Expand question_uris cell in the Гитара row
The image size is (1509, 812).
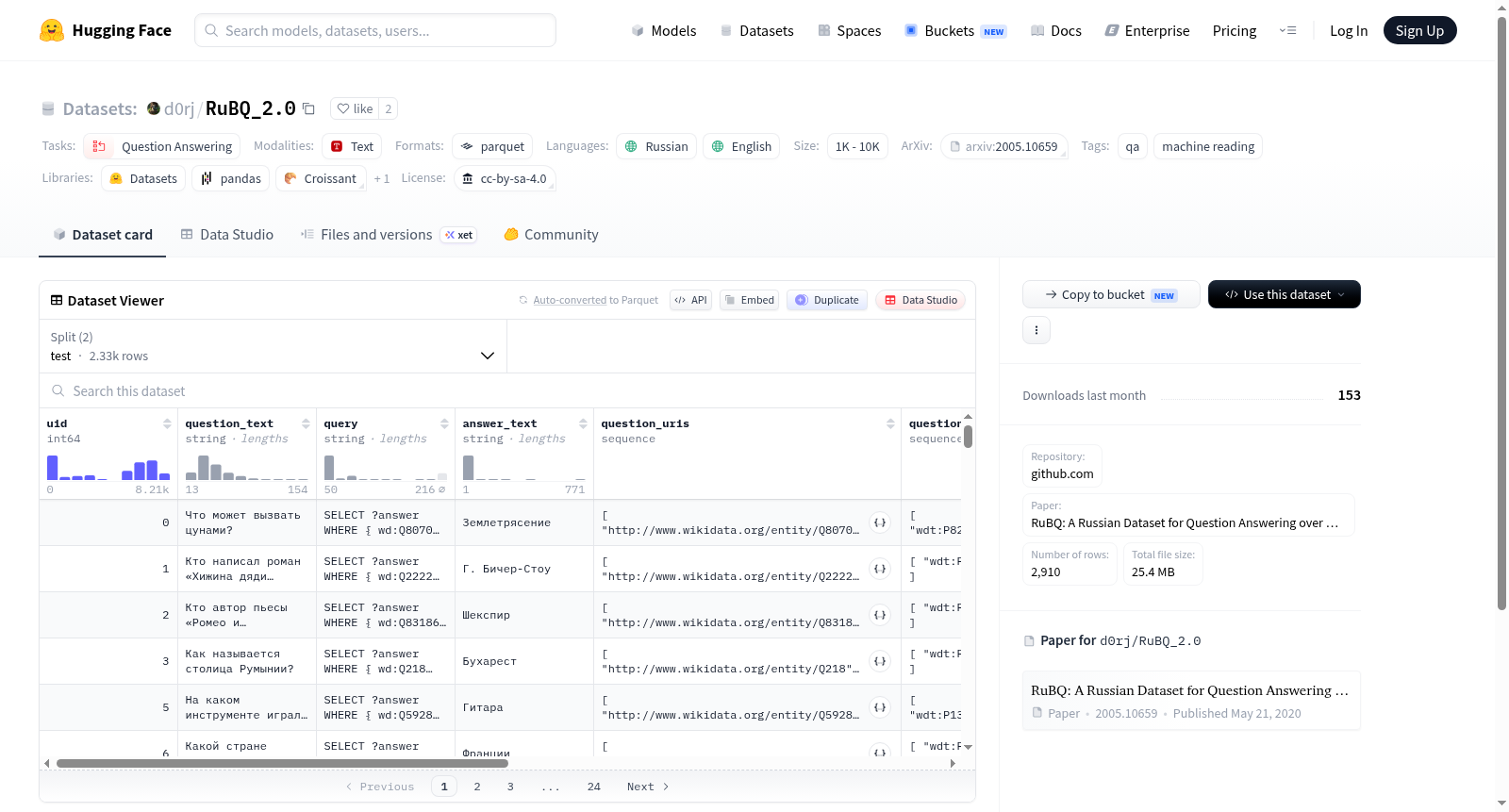click(x=880, y=707)
